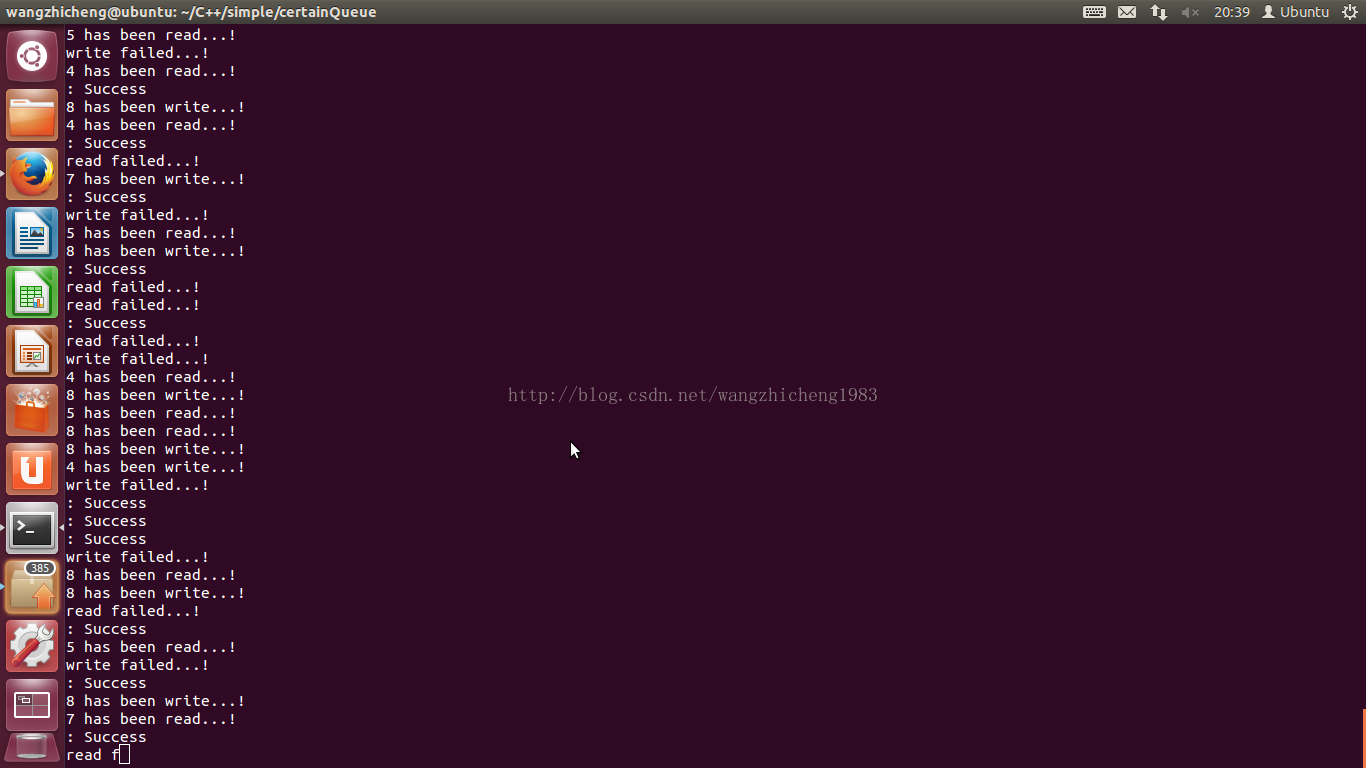Image resolution: width=1366 pixels, height=768 pixels.
Task: Open Ubuntu Software Center shopping bag icon
Action: (x=32, y=410)
